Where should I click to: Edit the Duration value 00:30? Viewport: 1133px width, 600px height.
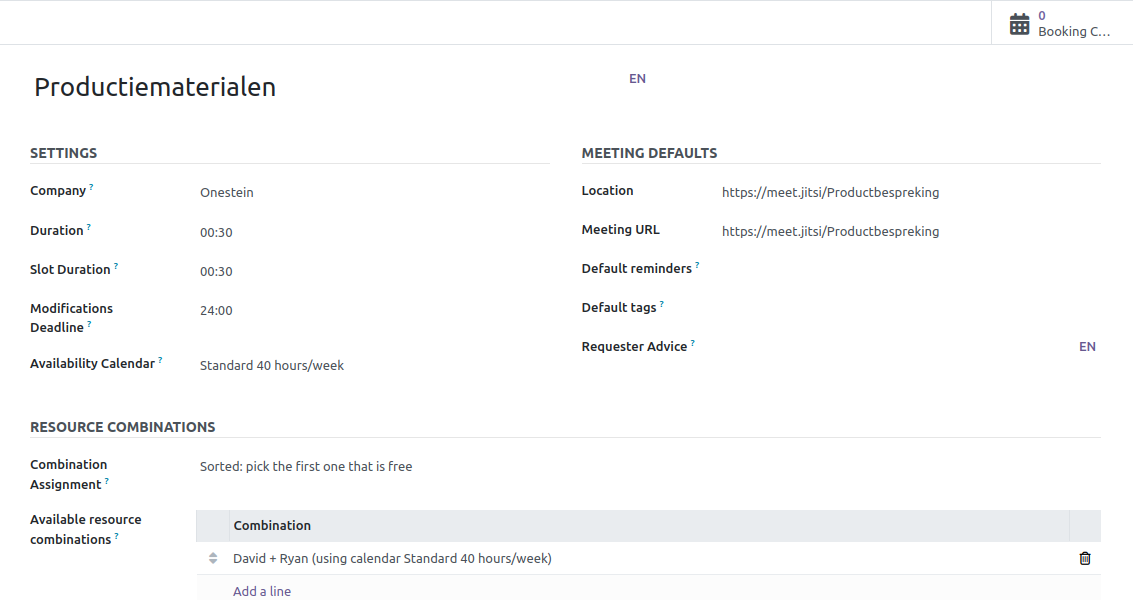coord(216,232)
